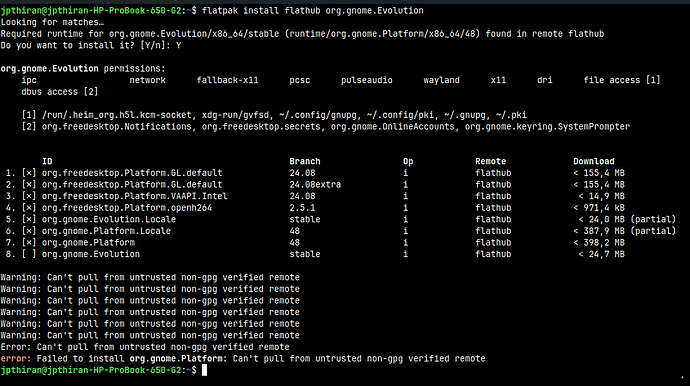Click the 'pulseaudio' permission text
Image resolution: width=690 pixels, height=386 pixels.
(x=367, y=80)
